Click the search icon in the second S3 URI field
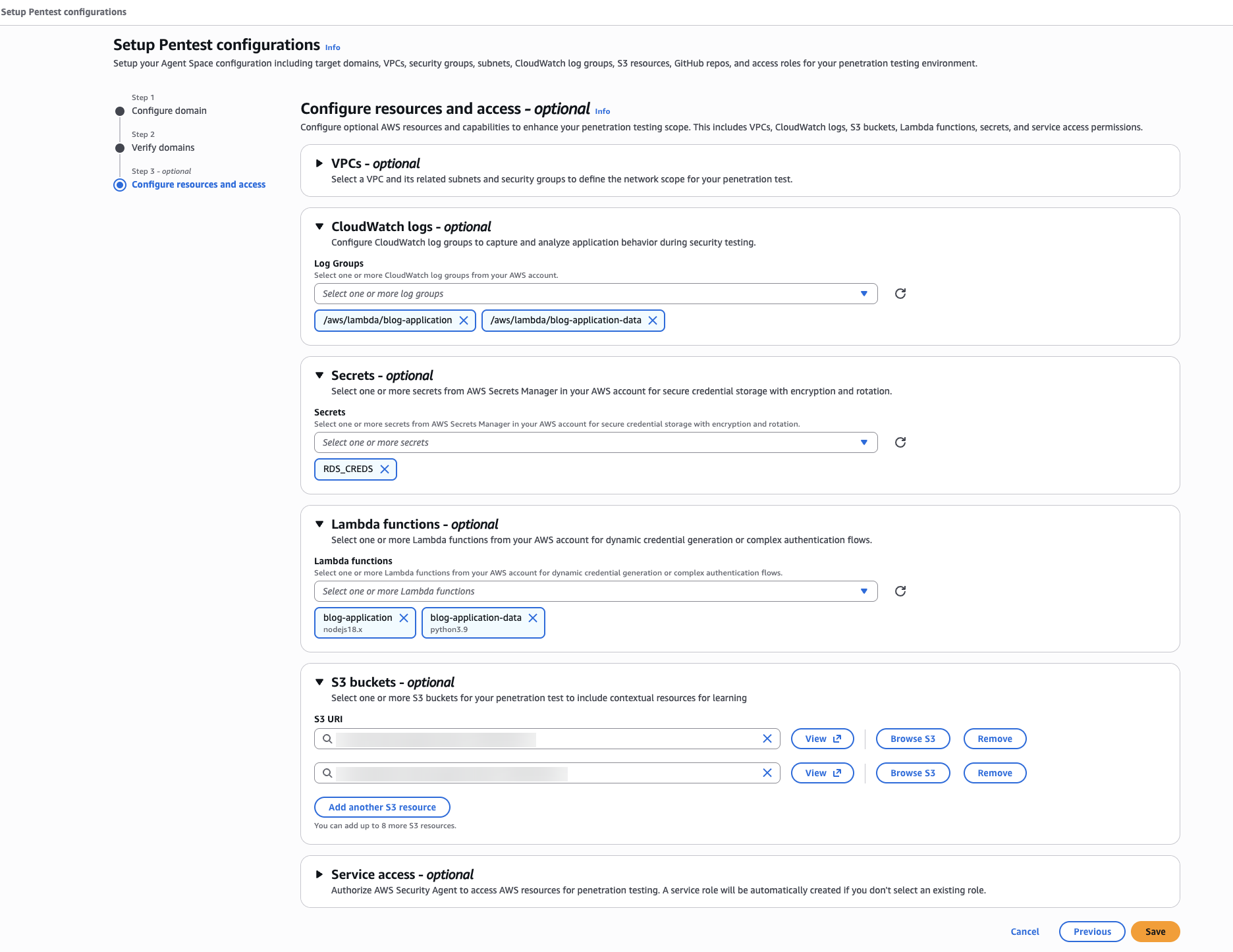The width and height of the screenshot is (1233, 952). [327, 772]
